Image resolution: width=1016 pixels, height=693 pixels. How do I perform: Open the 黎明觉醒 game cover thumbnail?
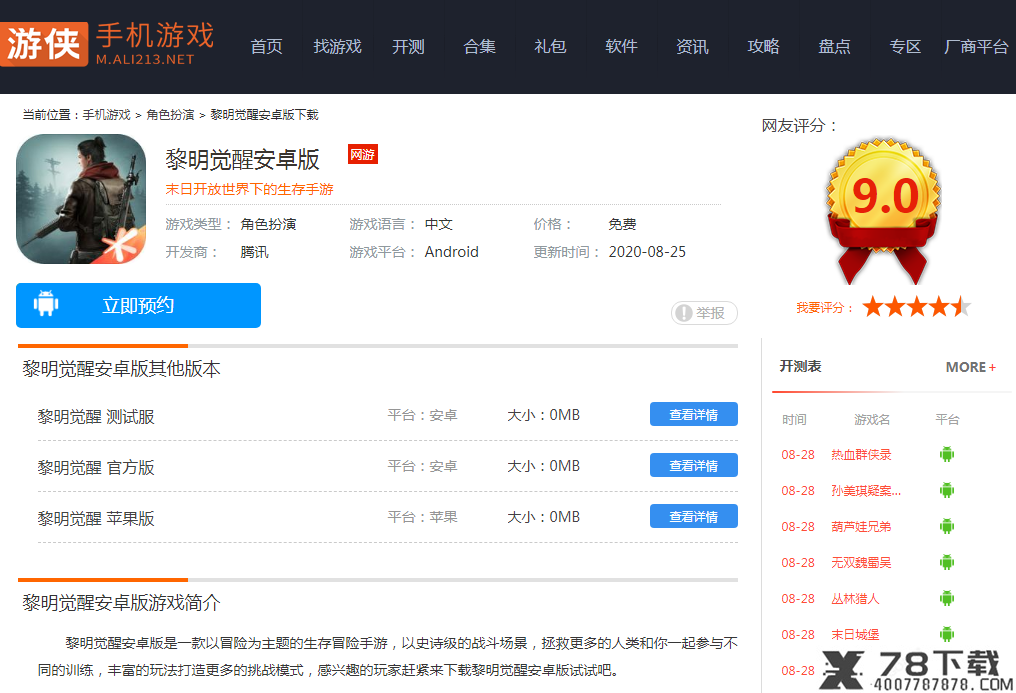click(x=81, y=199)
